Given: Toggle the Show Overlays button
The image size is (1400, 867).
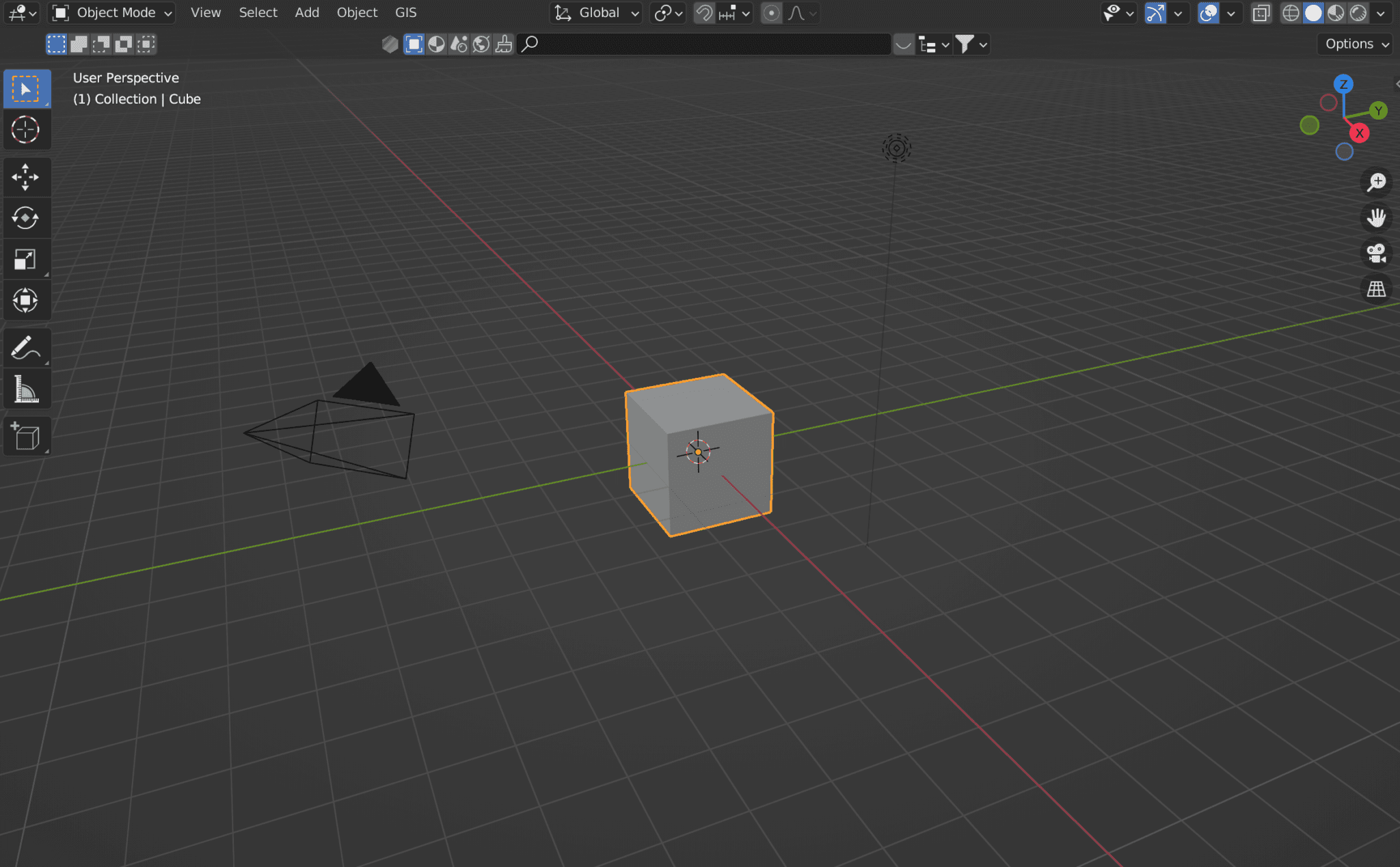Looking at the screenshot, I should 1209,13.
